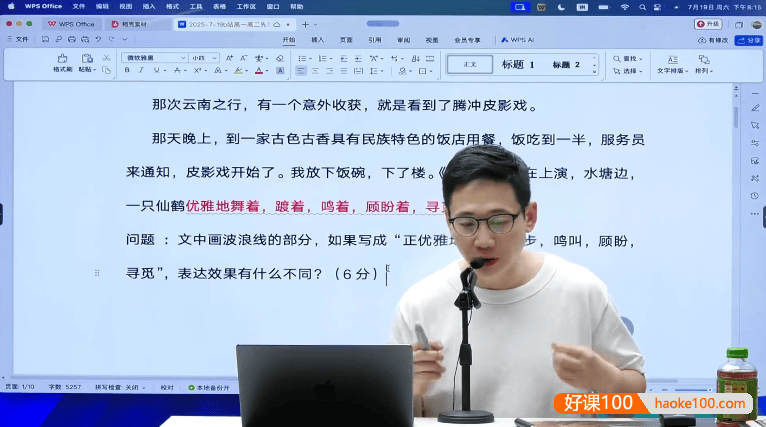Click the three-dots more icon in right sidebar
Image resolution: width=766 pixels, height=427 pixels.
755,214
